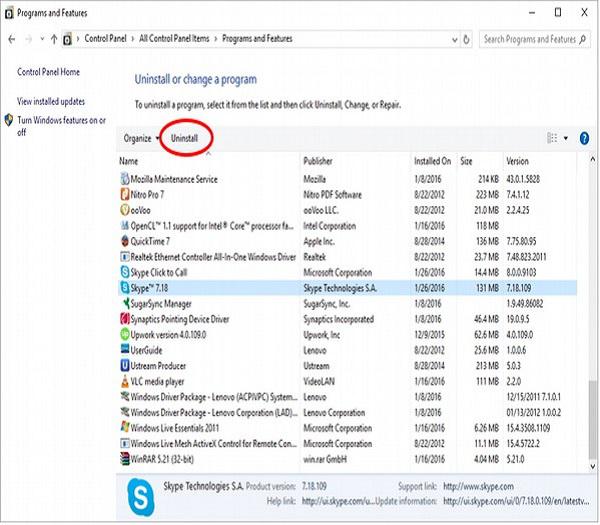Click the Apple Inc. publisher cell
Viewport: 600px width, 525px height.
(319, 241)
